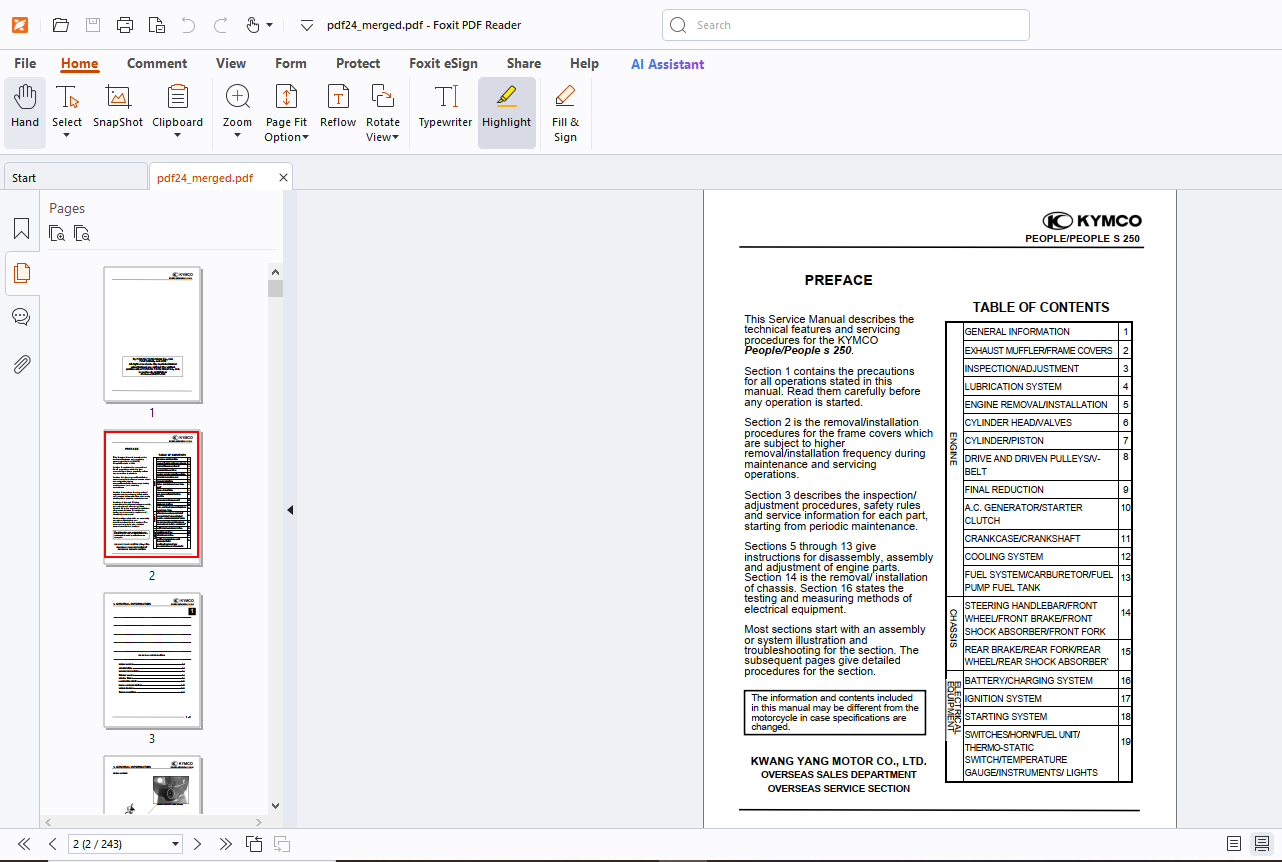Click the Foxit logo icon in title bar
Viewport: 1282px width, 862px height.
(x=20, y=25)
